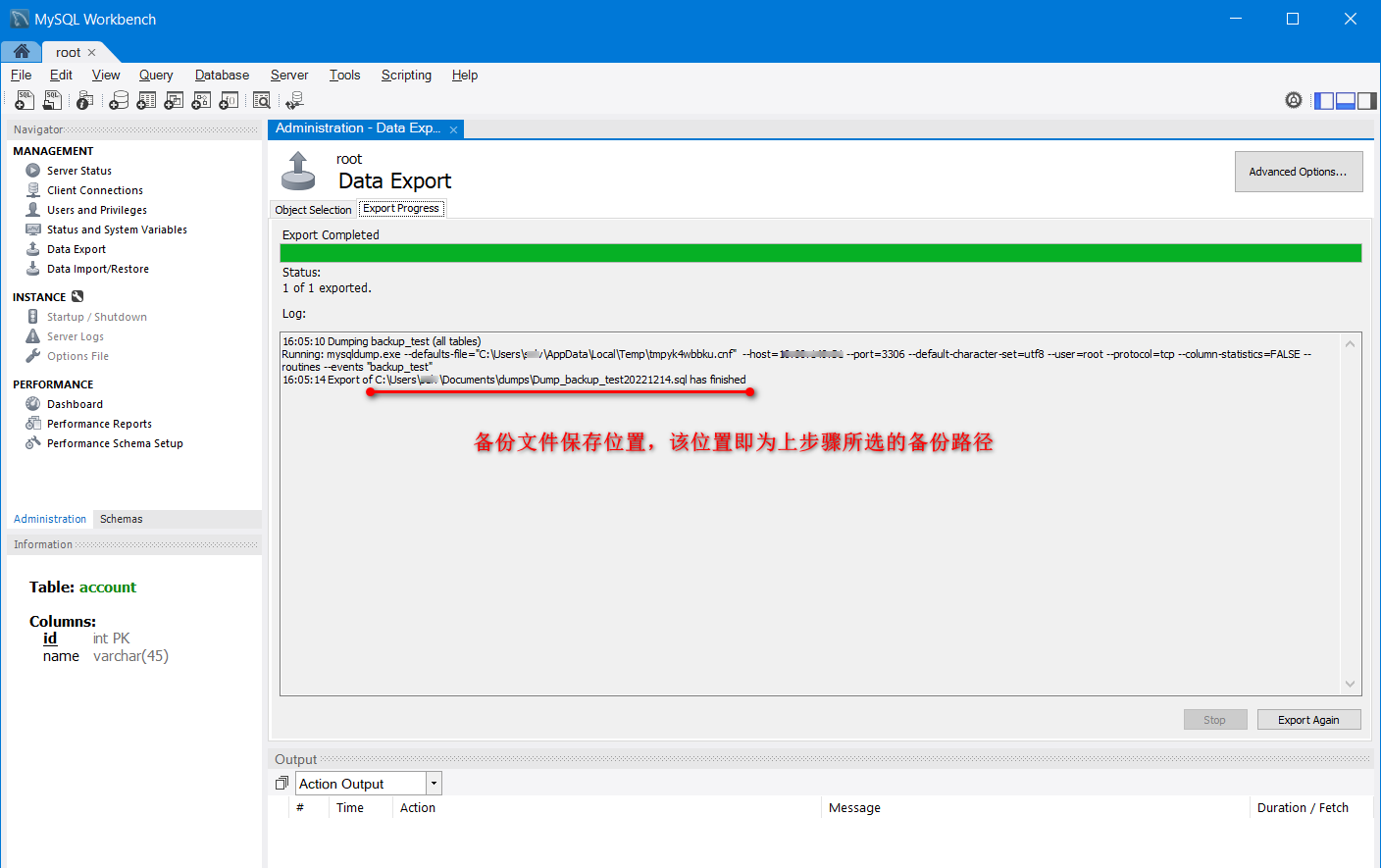Open Workbench preferences gear icon
Viewport: 1381px width, 868px height.
click(1294, 100)
